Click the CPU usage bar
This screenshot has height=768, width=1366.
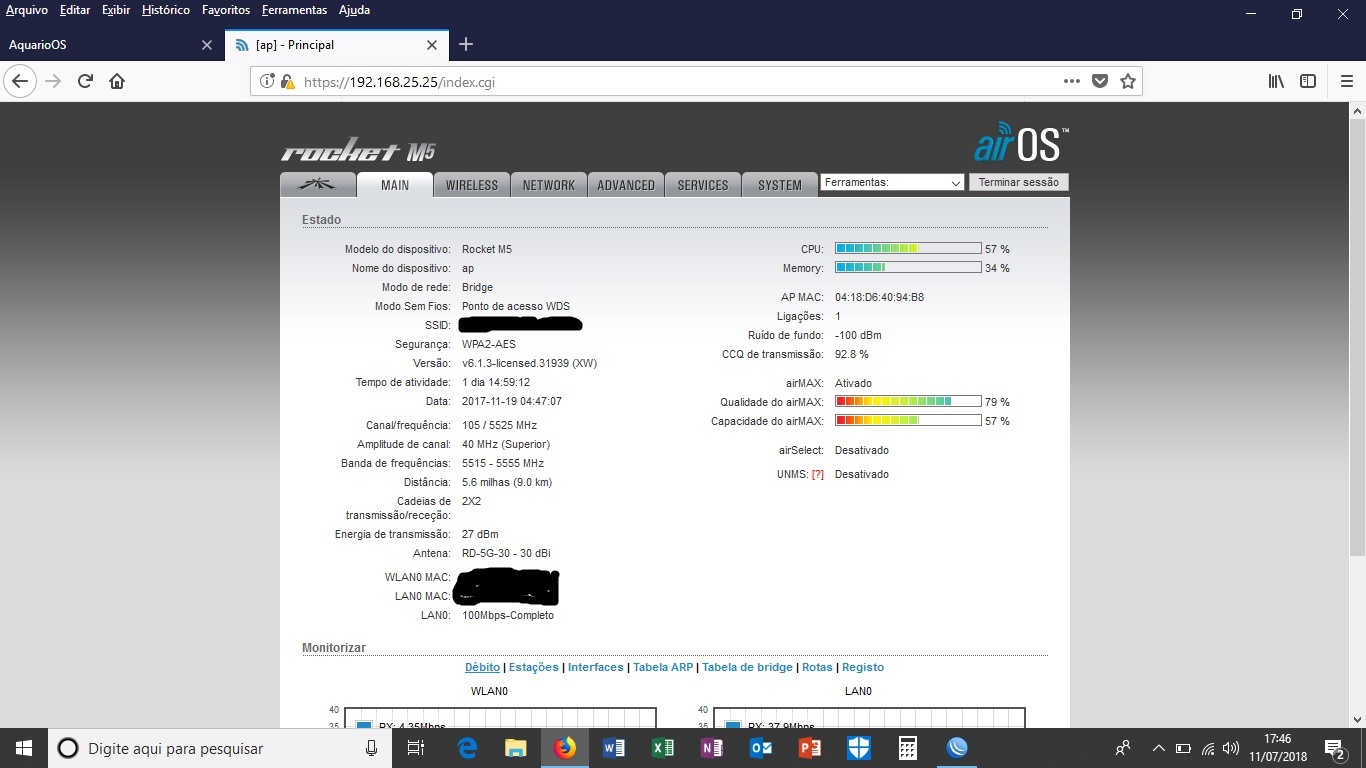(x=908, y=248)
